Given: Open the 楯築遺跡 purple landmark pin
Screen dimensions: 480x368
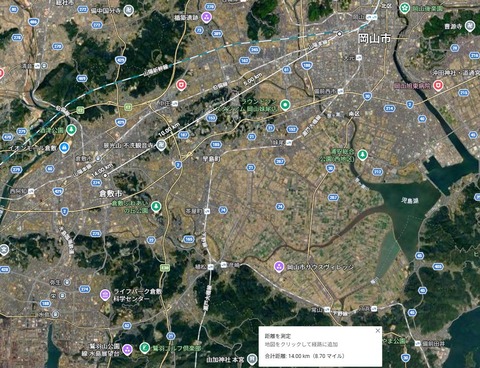Looking at the screenshot, I should tap(206, 17).
